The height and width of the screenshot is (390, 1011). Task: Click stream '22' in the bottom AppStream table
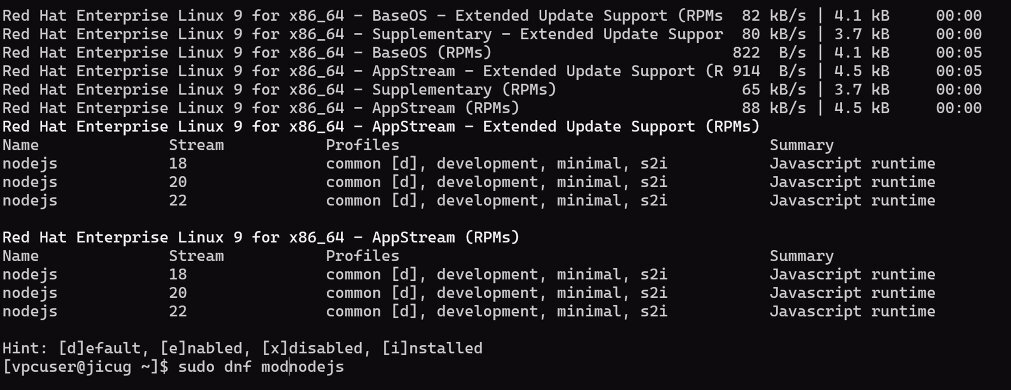tap(178, 312)
